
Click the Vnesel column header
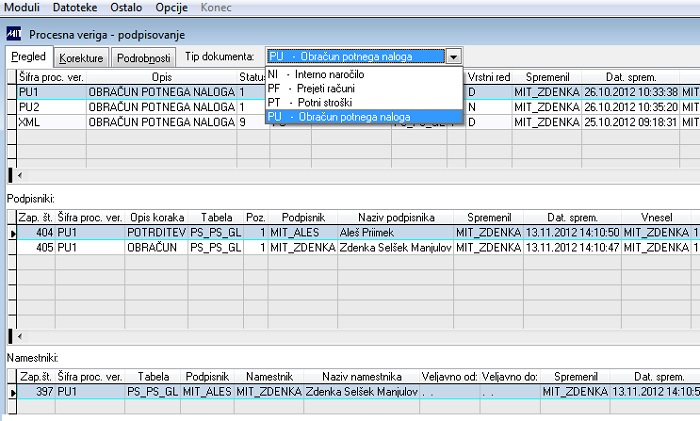coord(656,217)
